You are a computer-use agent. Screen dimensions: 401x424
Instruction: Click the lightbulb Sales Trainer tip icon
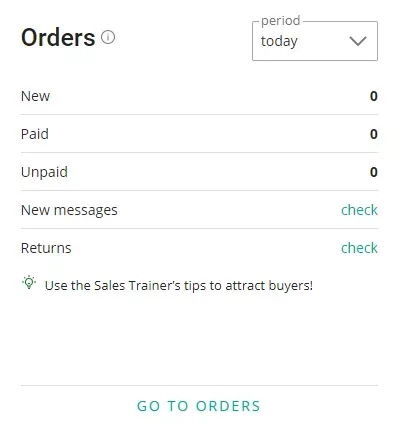29,283
